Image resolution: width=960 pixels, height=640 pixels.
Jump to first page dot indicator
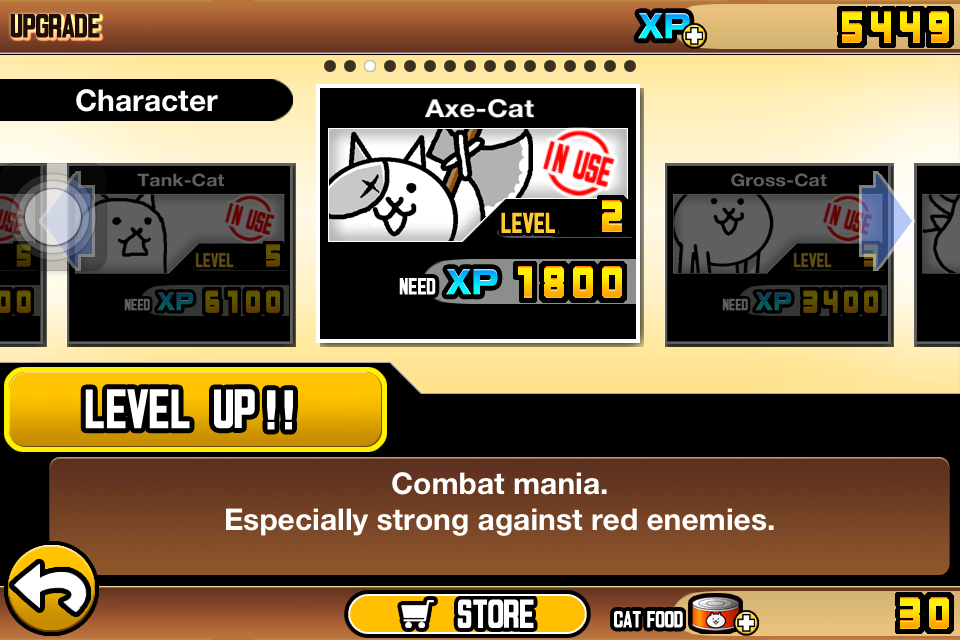[x=330, y=66]
